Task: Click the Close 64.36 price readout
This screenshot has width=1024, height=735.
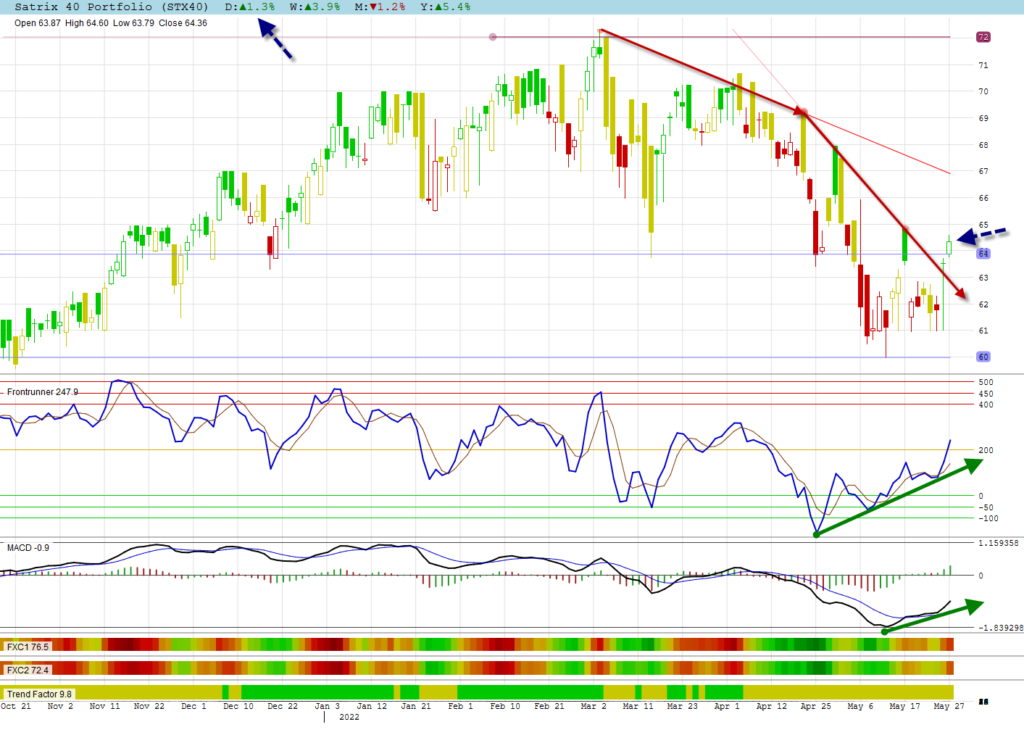Action: pyautogui.click(x=183, y=23)
